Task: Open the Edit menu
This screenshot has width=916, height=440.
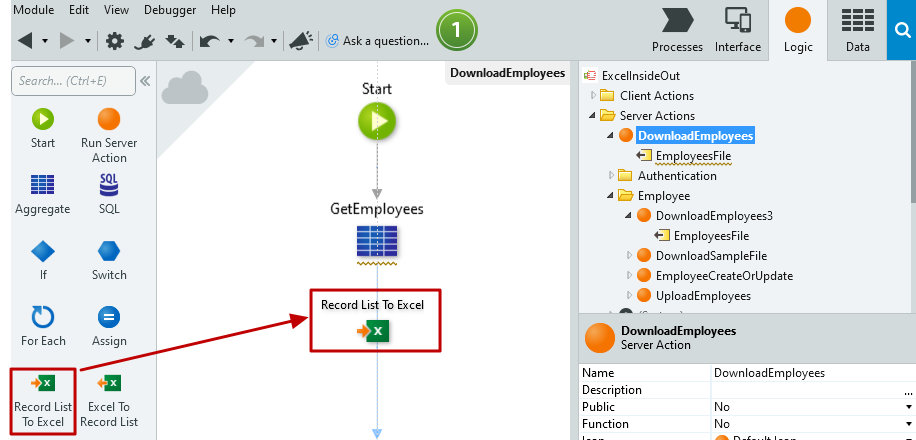Action: (x=79, y=10)
